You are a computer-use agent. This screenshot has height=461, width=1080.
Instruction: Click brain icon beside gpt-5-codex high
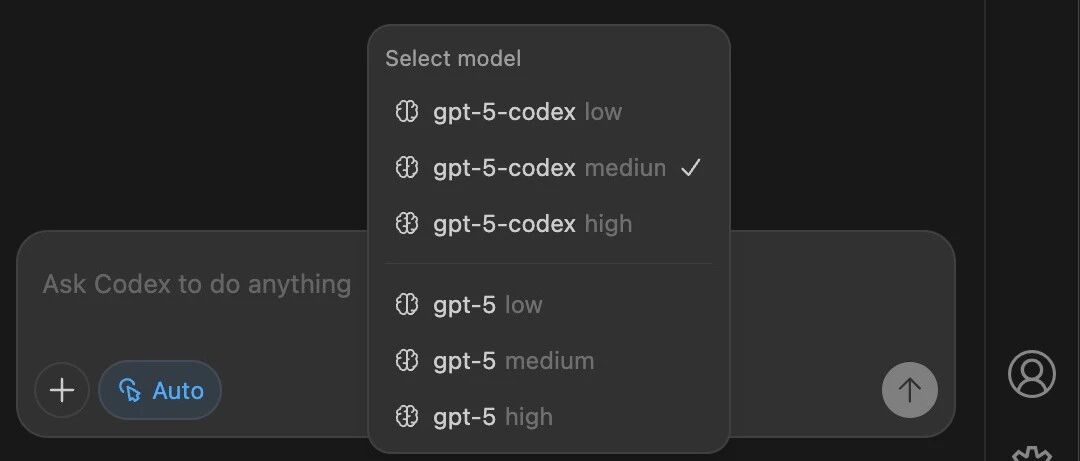coord(406,224)
